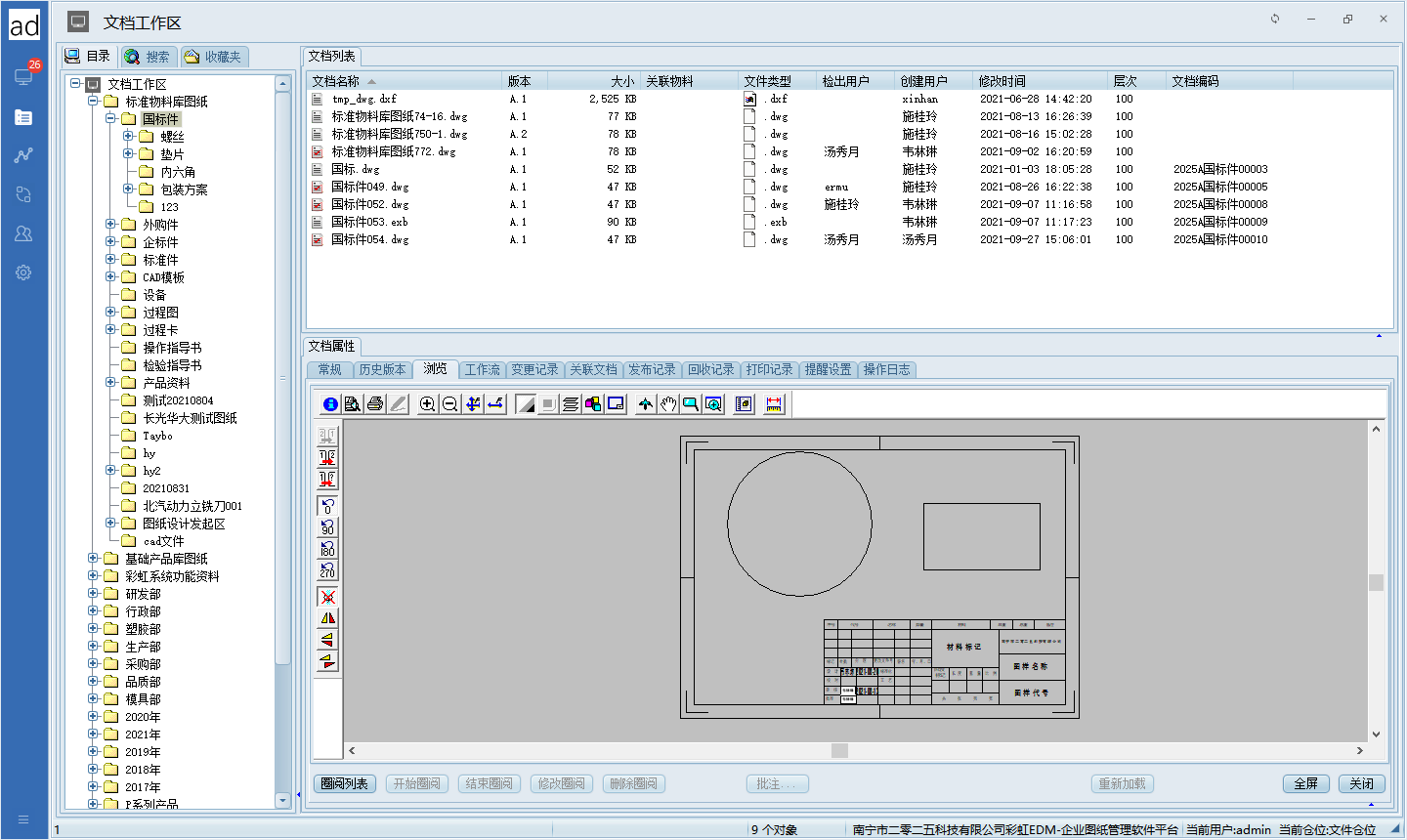This screenshot has height=840, width=1407.
Task: Click the viewer vertical scrollbar thumb
Action: (1376, 582)
